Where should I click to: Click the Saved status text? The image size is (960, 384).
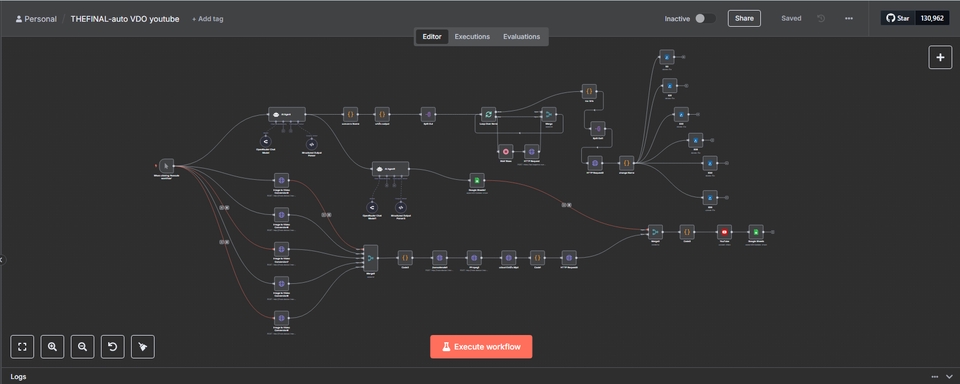pyautogui.click(x=791, y=18)
